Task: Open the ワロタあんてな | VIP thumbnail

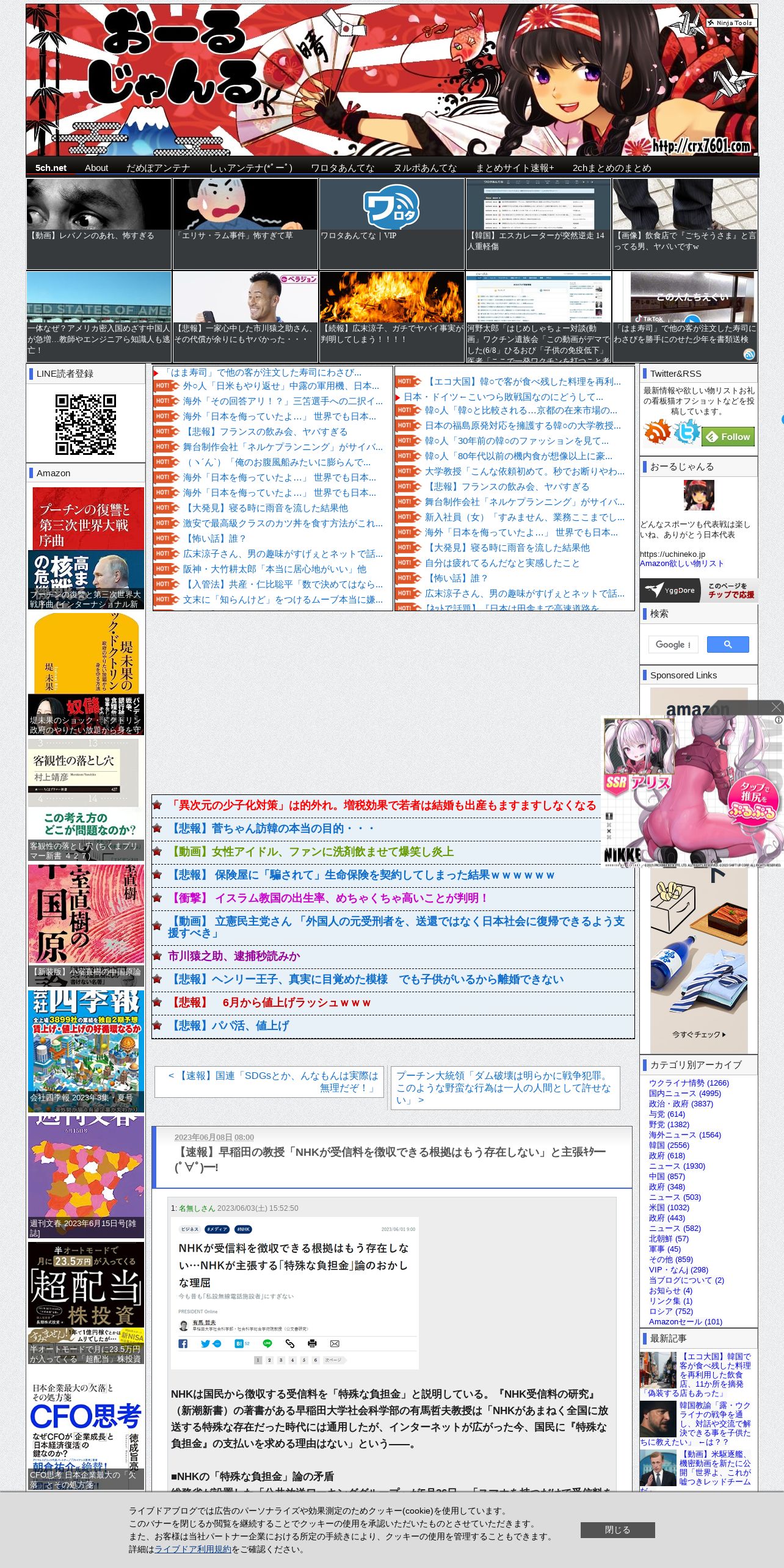Action: click(392, 223)
